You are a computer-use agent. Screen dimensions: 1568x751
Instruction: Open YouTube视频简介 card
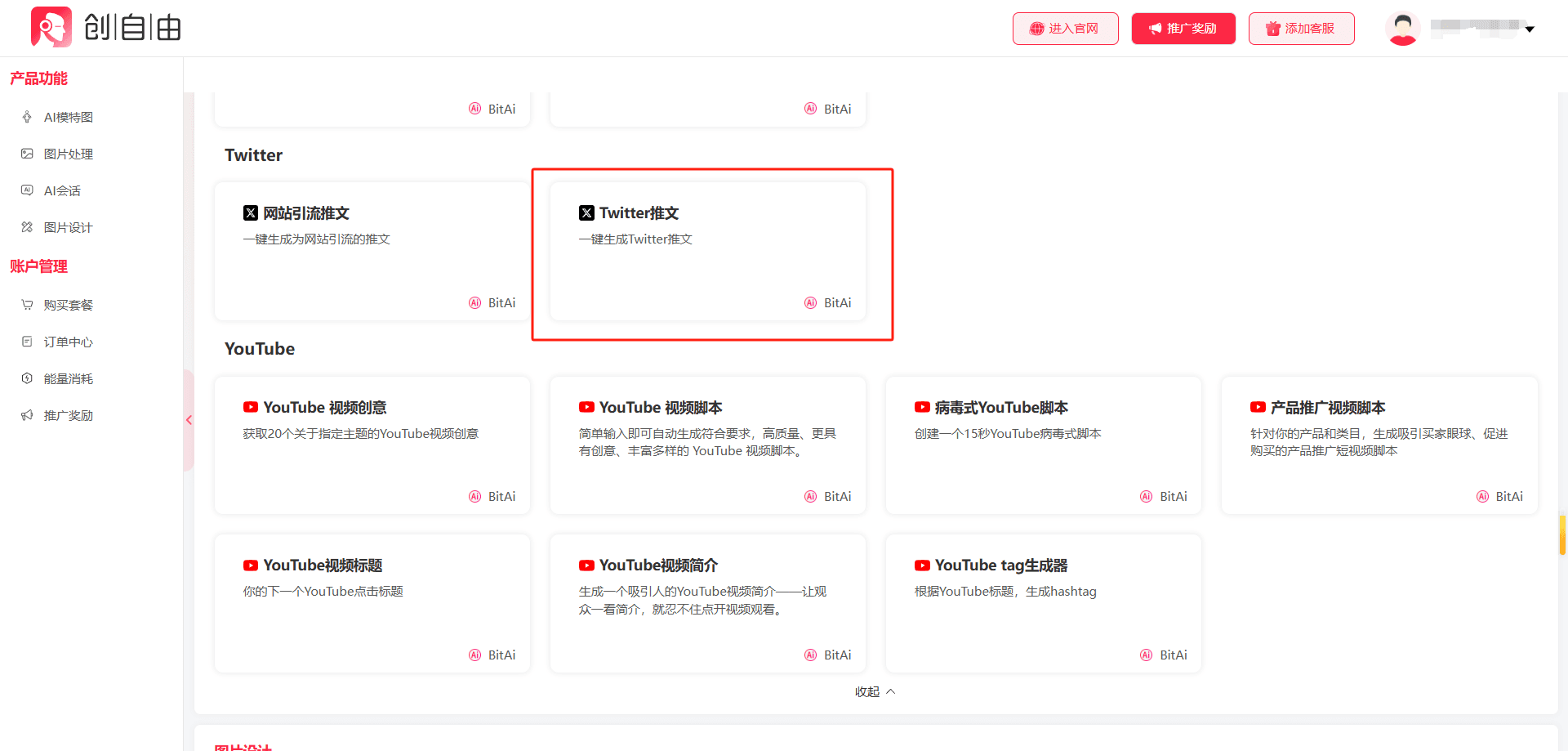click(x=708, y=603)
